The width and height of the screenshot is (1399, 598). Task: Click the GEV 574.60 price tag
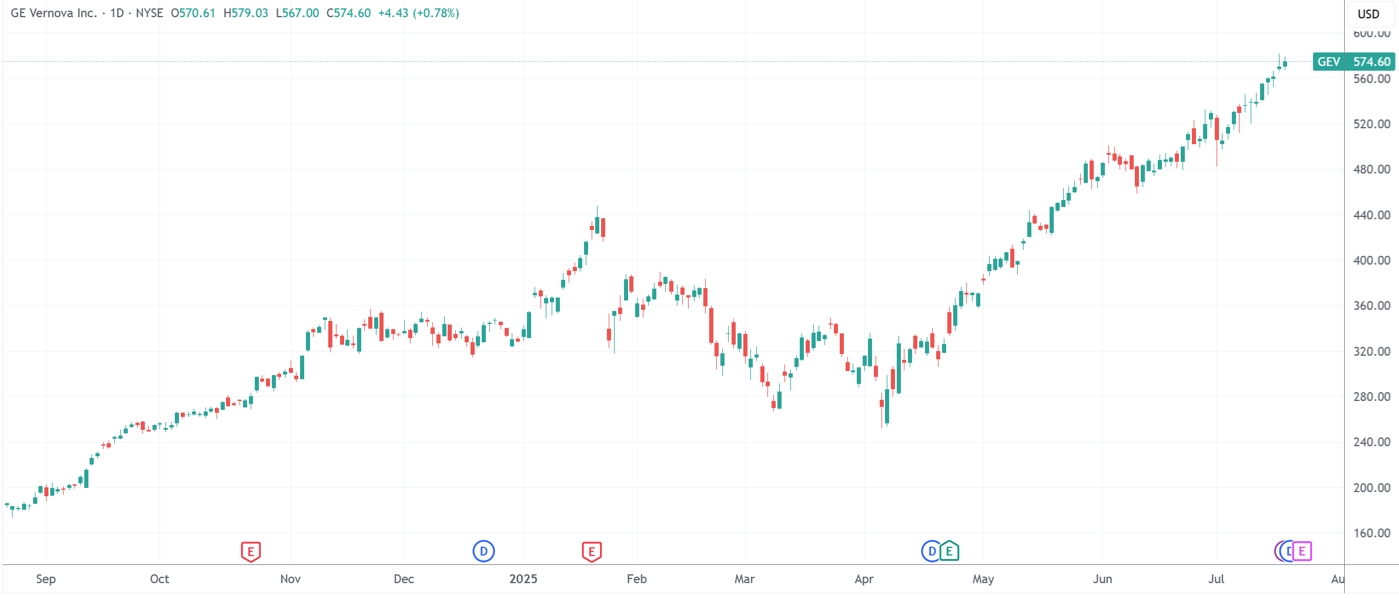point(1354,62)
